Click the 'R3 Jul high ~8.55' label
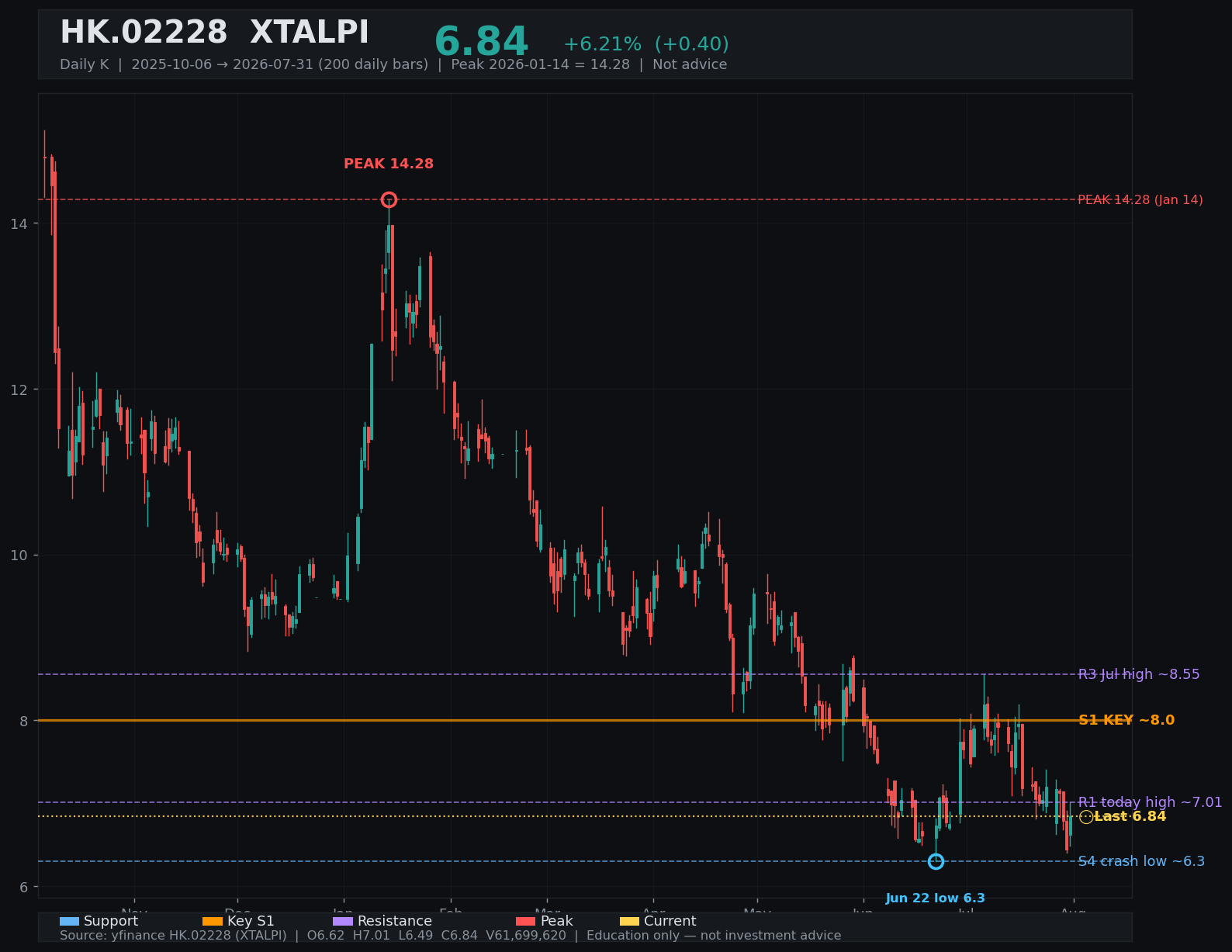The width and height of the screenshot is (1232, 952). click(x=1139, y=674)
